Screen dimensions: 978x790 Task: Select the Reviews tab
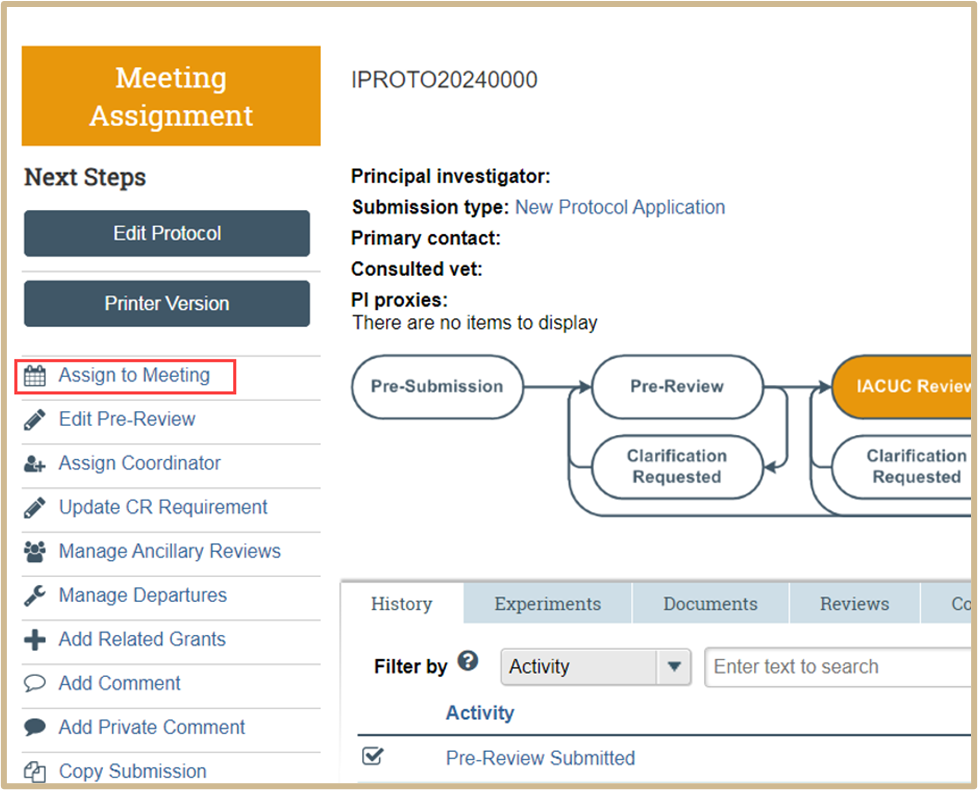point(855,604)
